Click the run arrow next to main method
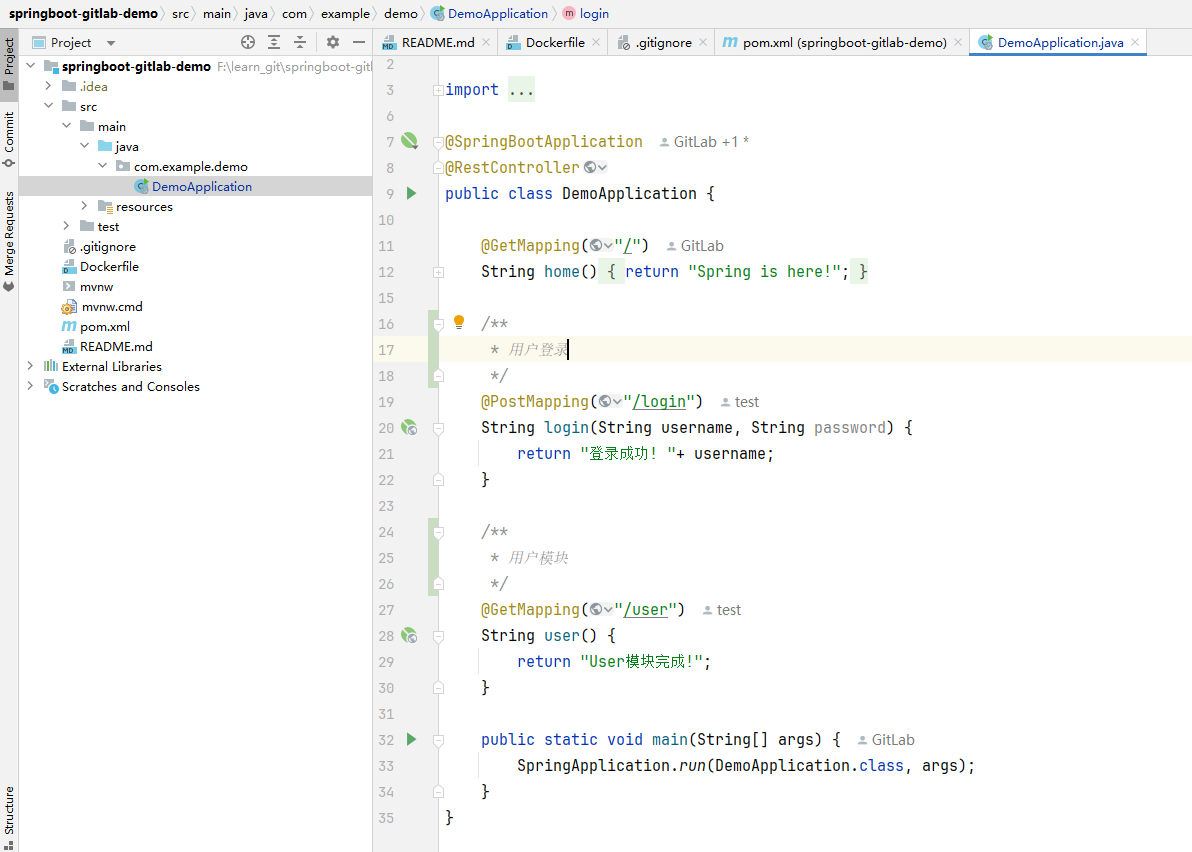 pos(411,740)
